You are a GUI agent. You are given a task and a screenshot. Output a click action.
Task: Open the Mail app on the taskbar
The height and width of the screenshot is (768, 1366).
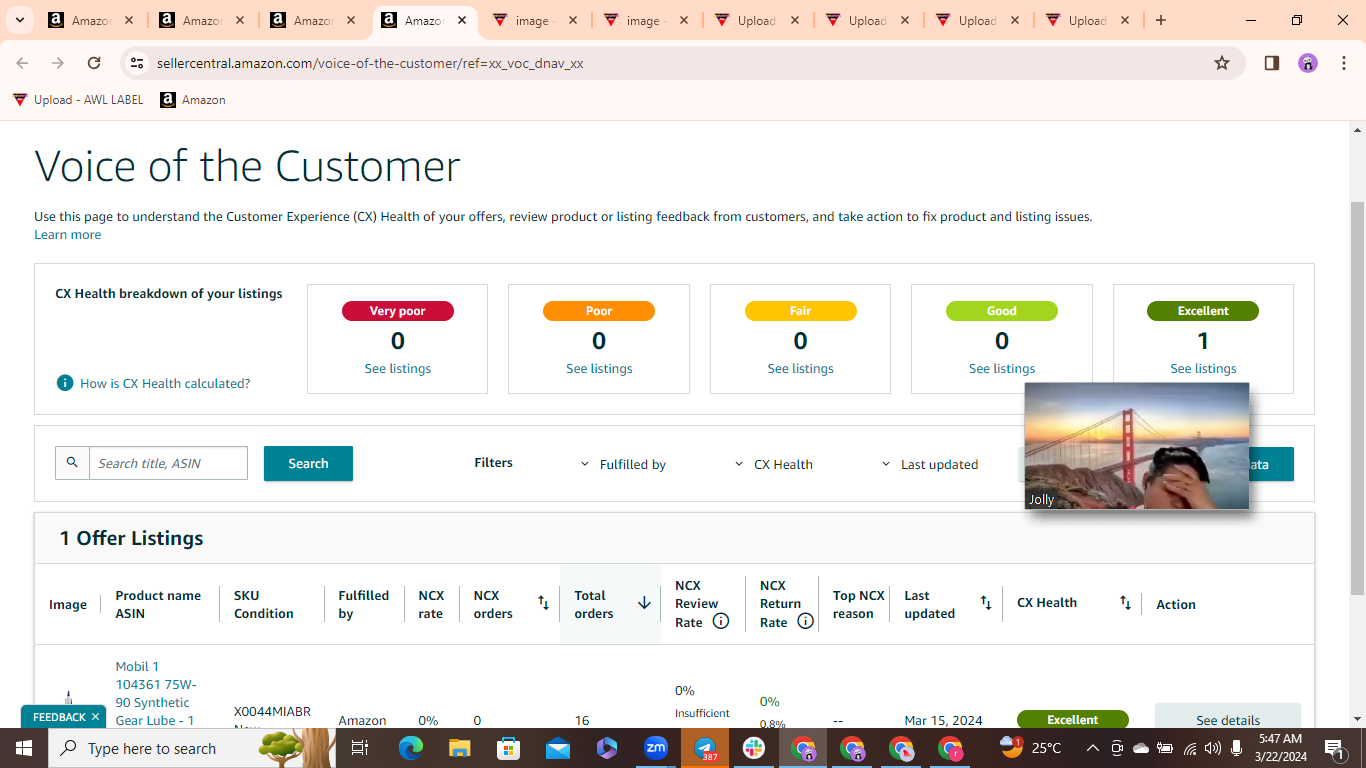558,748
